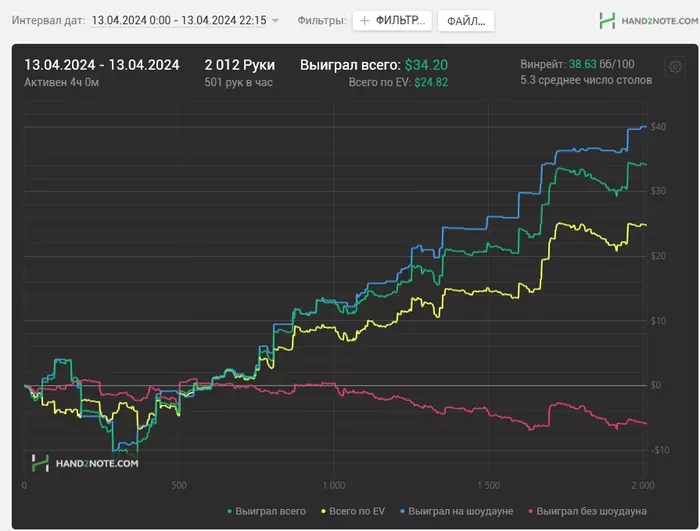Viewport: 700px width, 531px height.
Task: Click the Интервал дат: label
Action: point(48,21)
